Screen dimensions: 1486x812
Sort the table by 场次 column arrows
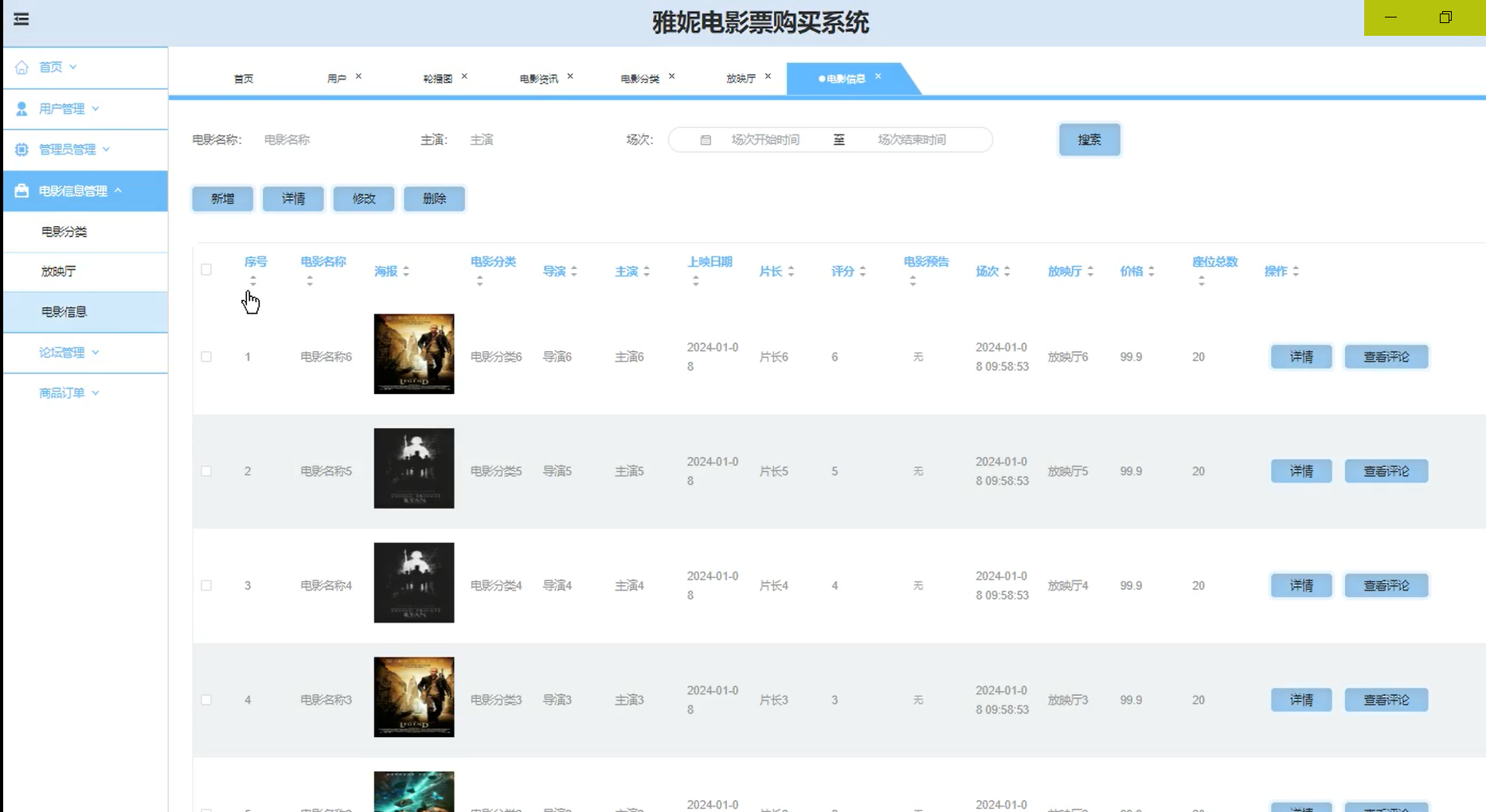pos(1007,271)
